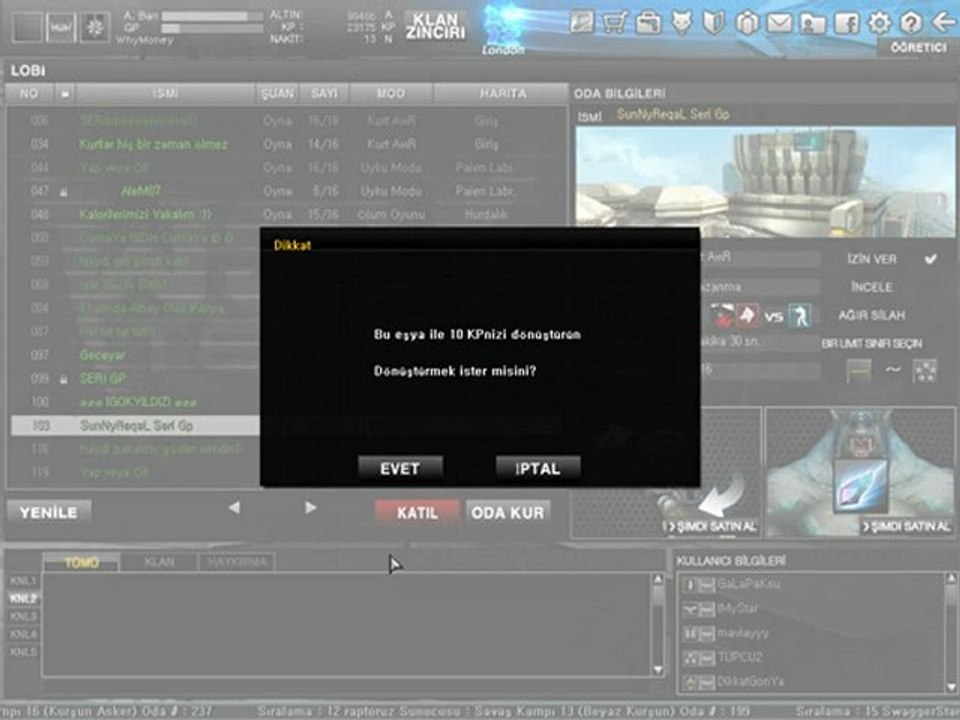
Task: Click the empty rank slot icon top-left
Action: (27, 27)
